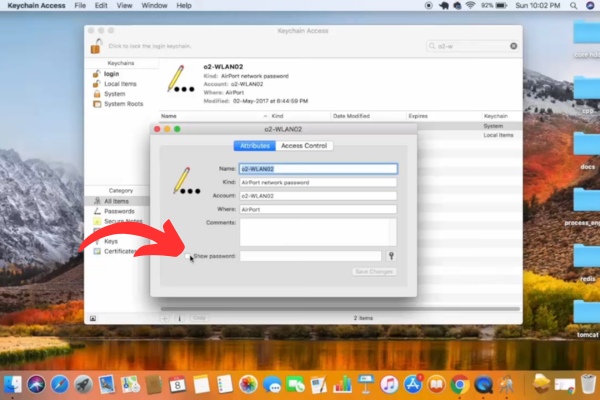Open Google Chrome from the dock
This screenshot has height=400, width=600.
[460, 384]
